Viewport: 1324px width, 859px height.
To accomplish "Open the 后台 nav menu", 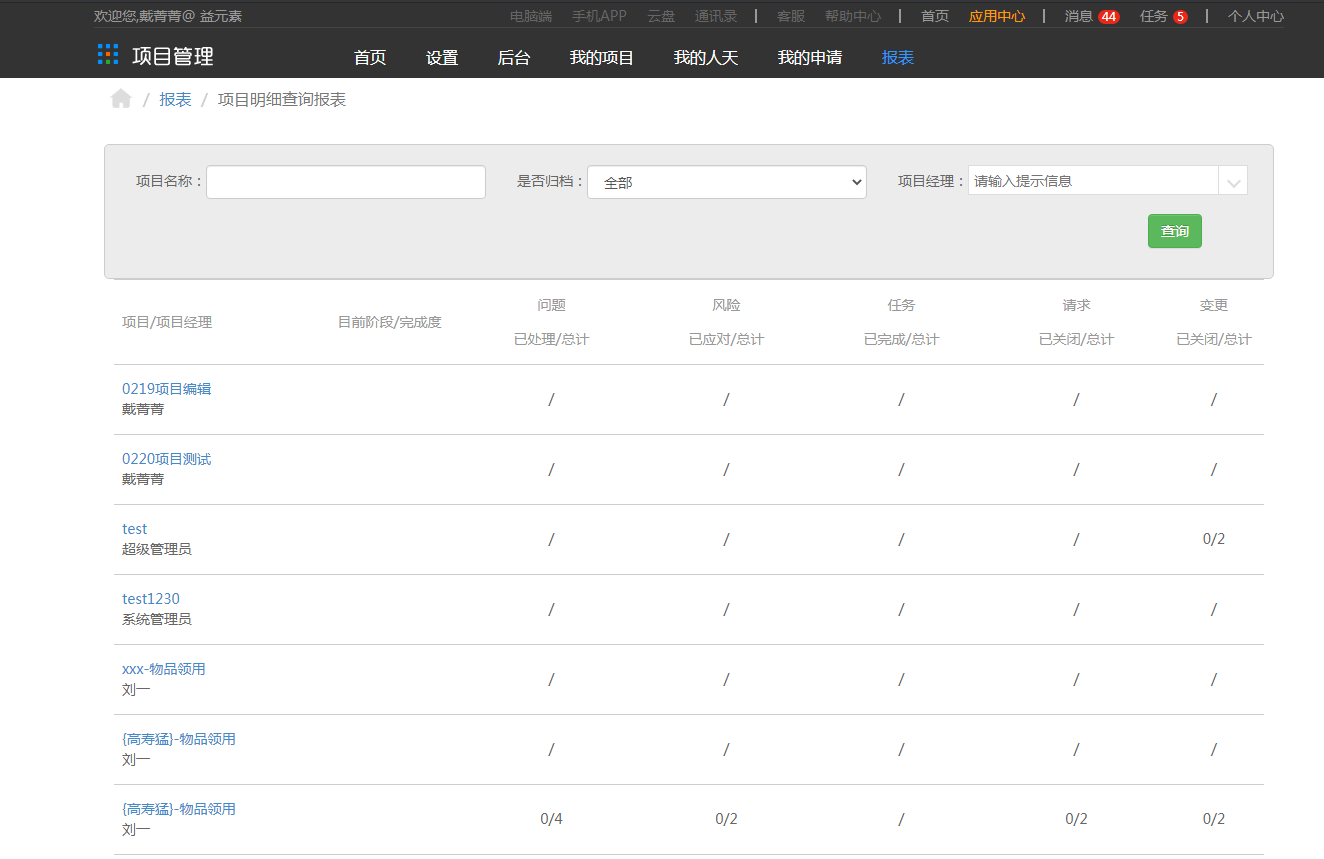I will 514,58.
